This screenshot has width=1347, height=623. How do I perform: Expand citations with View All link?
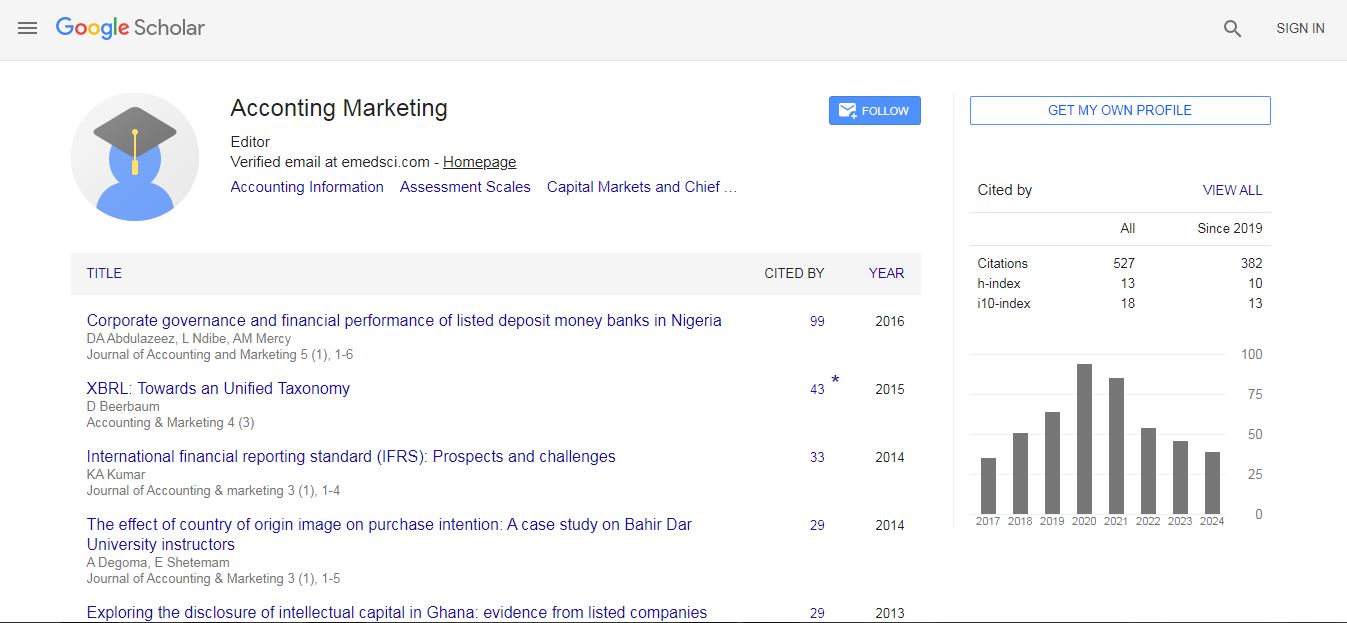[1232, 190]
